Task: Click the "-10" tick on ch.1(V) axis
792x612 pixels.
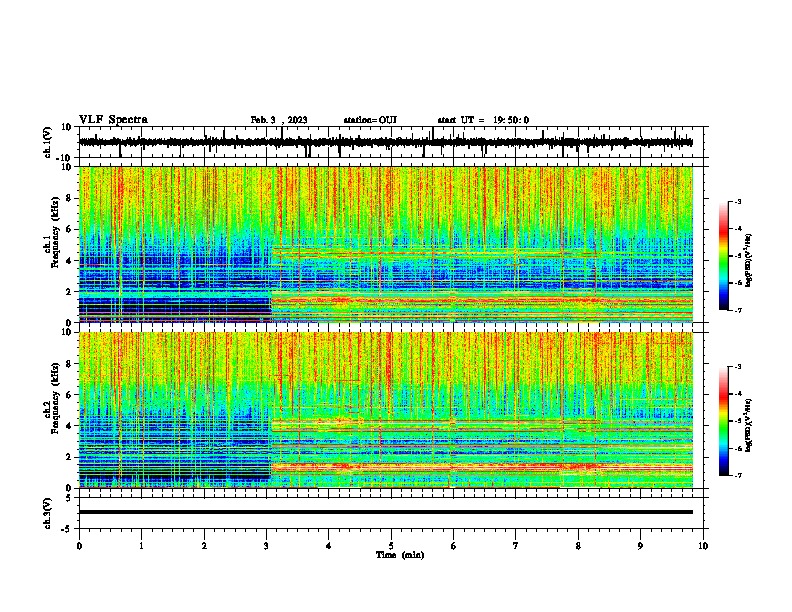Action: (65, 158)
